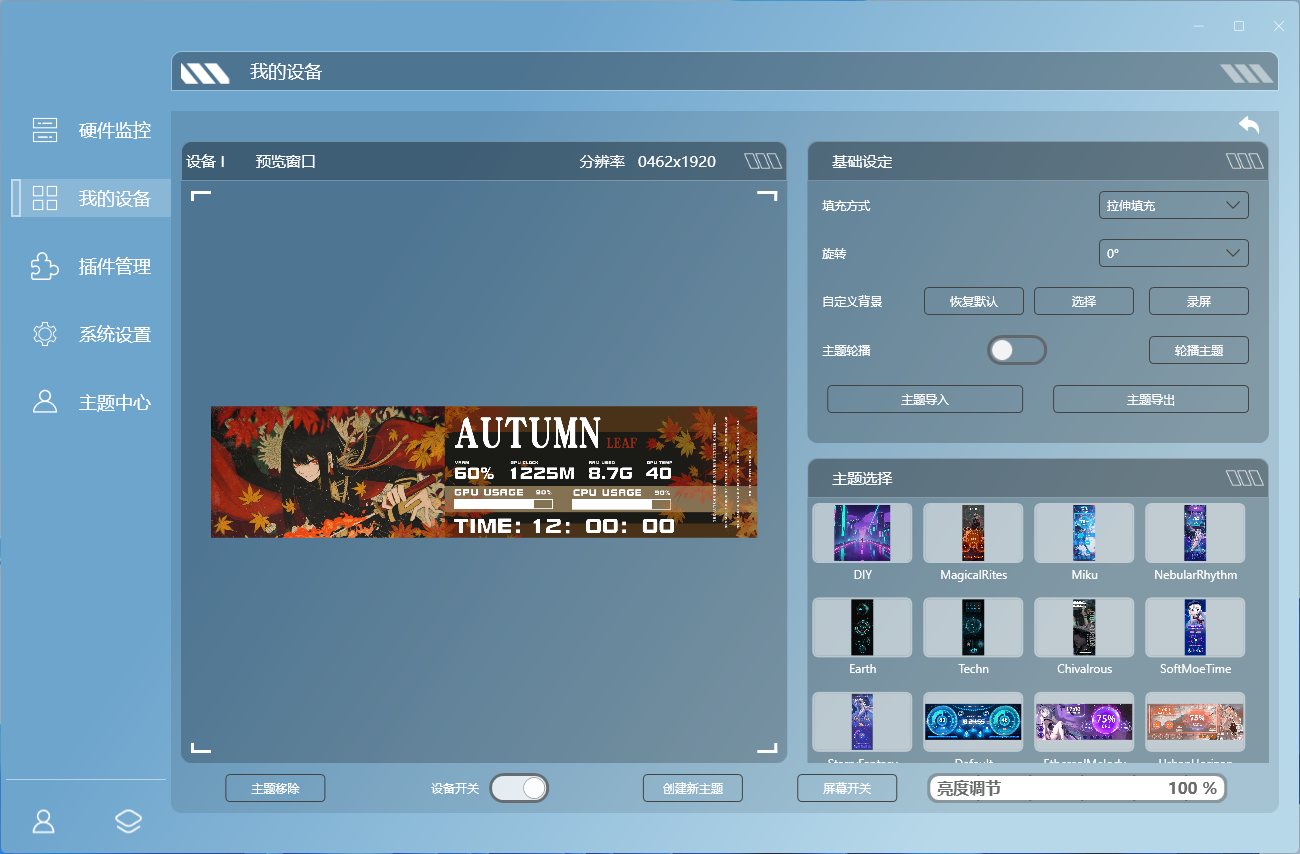Go to 插件管理 in the sidebar
Image resolution: width=1300 pixels, height=854 pixels.
(x=91, y=266)
